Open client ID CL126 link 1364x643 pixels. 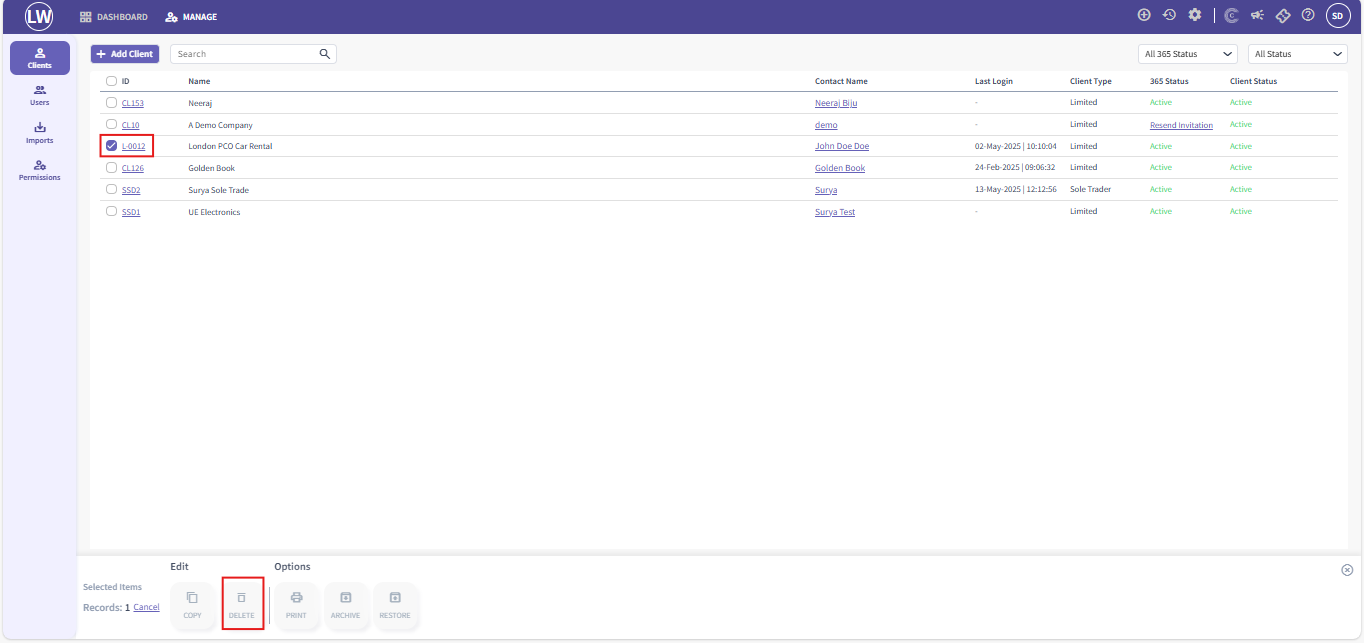[133, 168]
